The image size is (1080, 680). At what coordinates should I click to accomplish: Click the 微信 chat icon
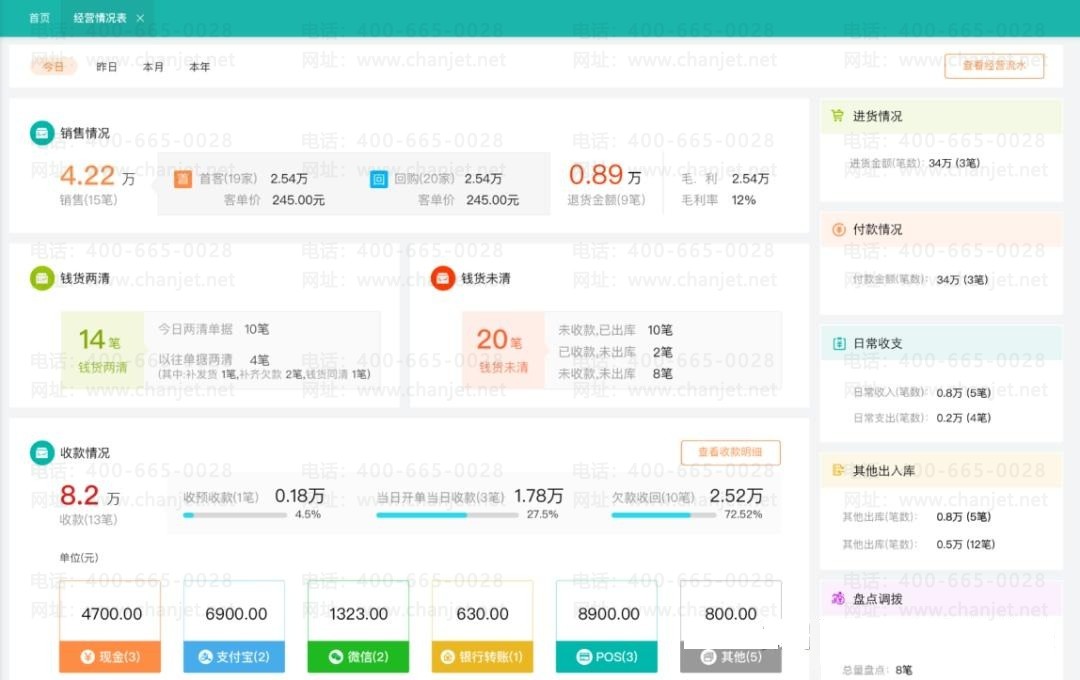tap(335, 657)
